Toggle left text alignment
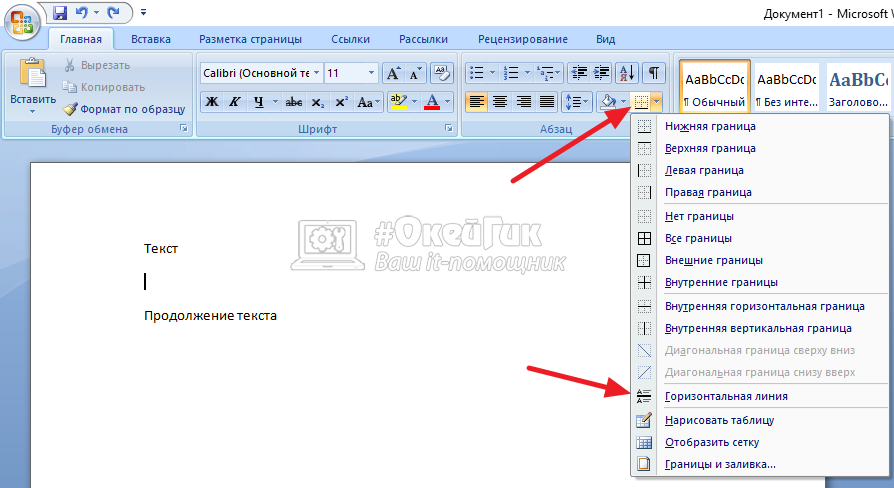Screen dimensions: 894x488 476,102
